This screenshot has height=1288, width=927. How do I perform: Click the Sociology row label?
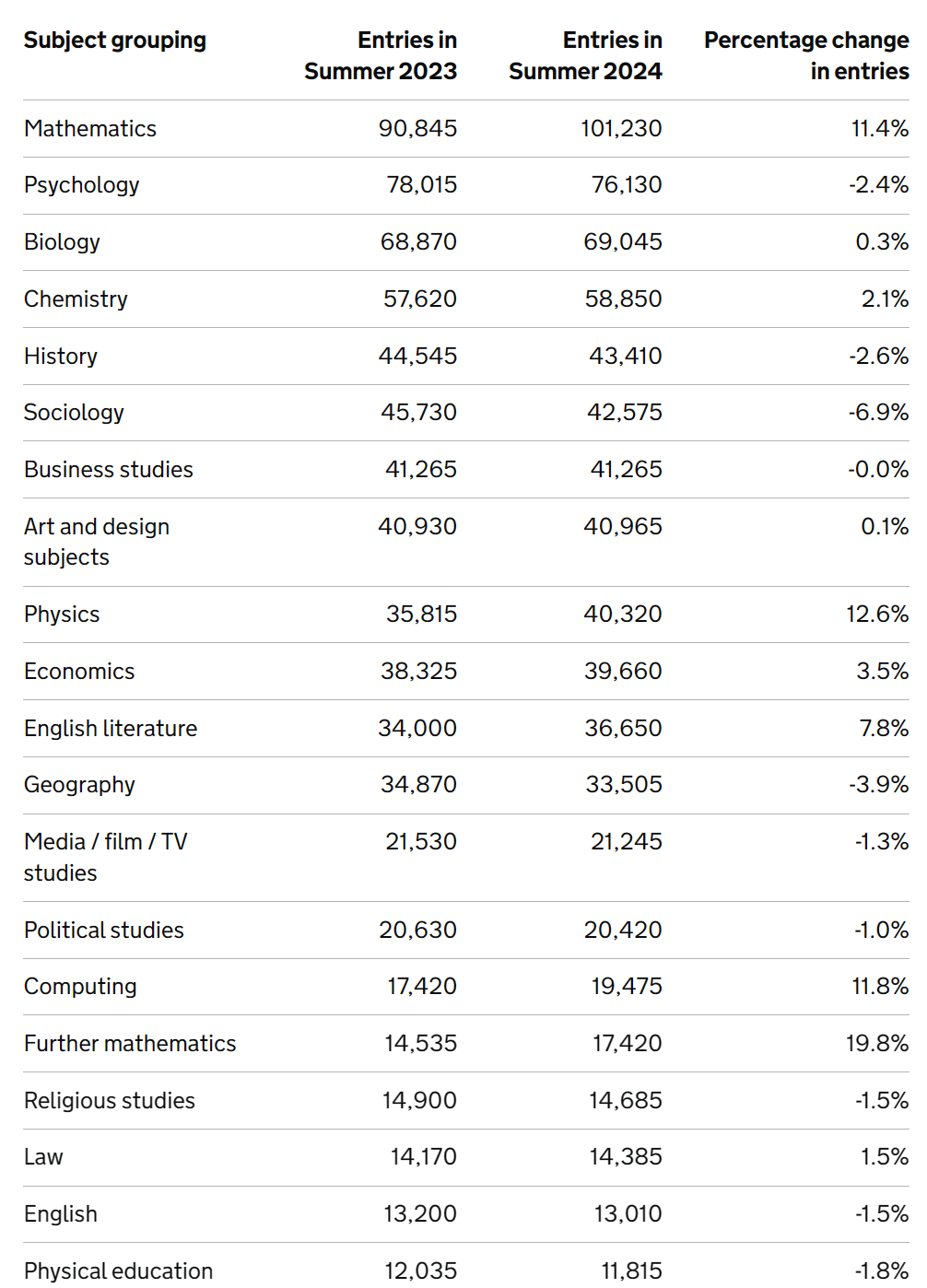pyautogui.click(x=75, y=413)
